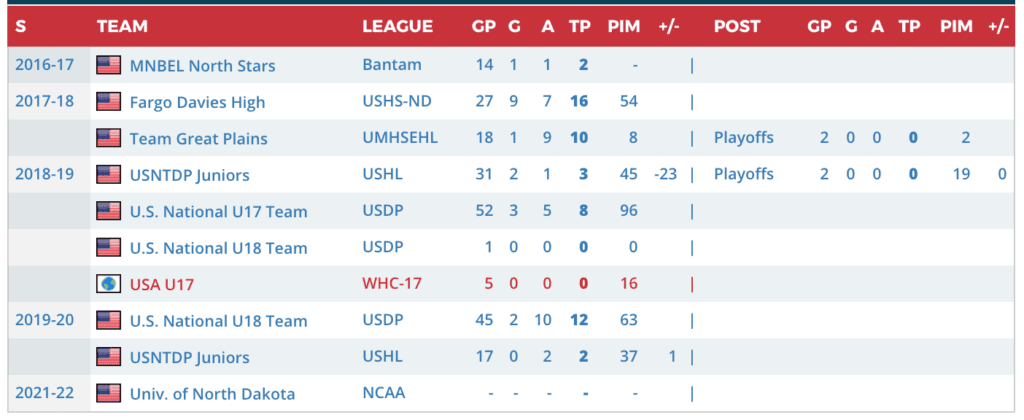Open the MNBEL North Stars team page
Image resolution: width=1024 pixels, height=420 pixels.
202,66
